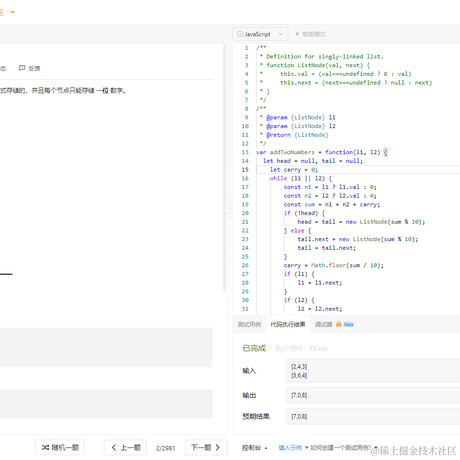Viewport: 460px width, 460px height.
Task: Go to next problem with 下一题
Action: point(206,447)
